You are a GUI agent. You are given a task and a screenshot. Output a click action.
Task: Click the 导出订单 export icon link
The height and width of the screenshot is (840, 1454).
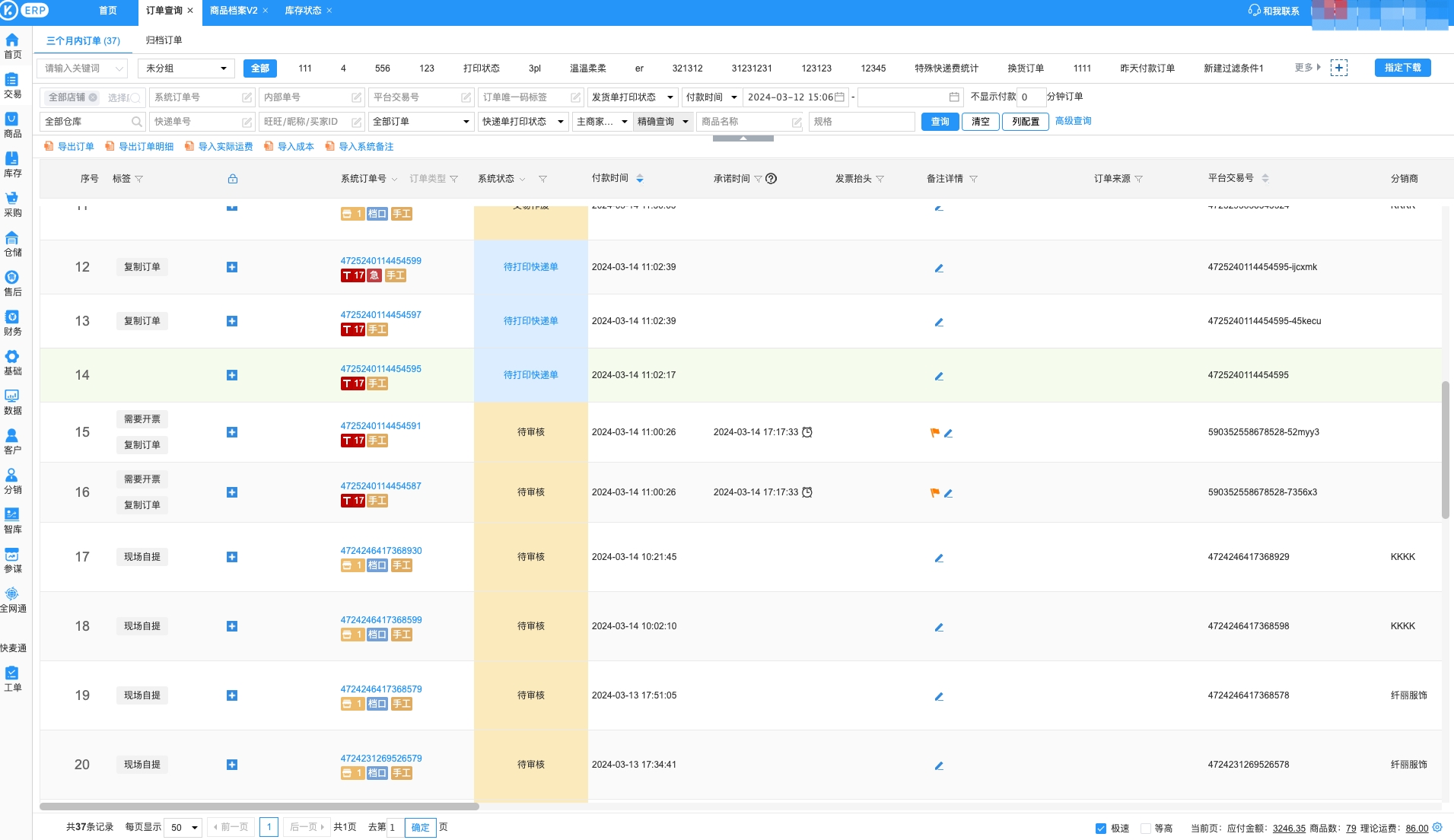tap(69, 147)
